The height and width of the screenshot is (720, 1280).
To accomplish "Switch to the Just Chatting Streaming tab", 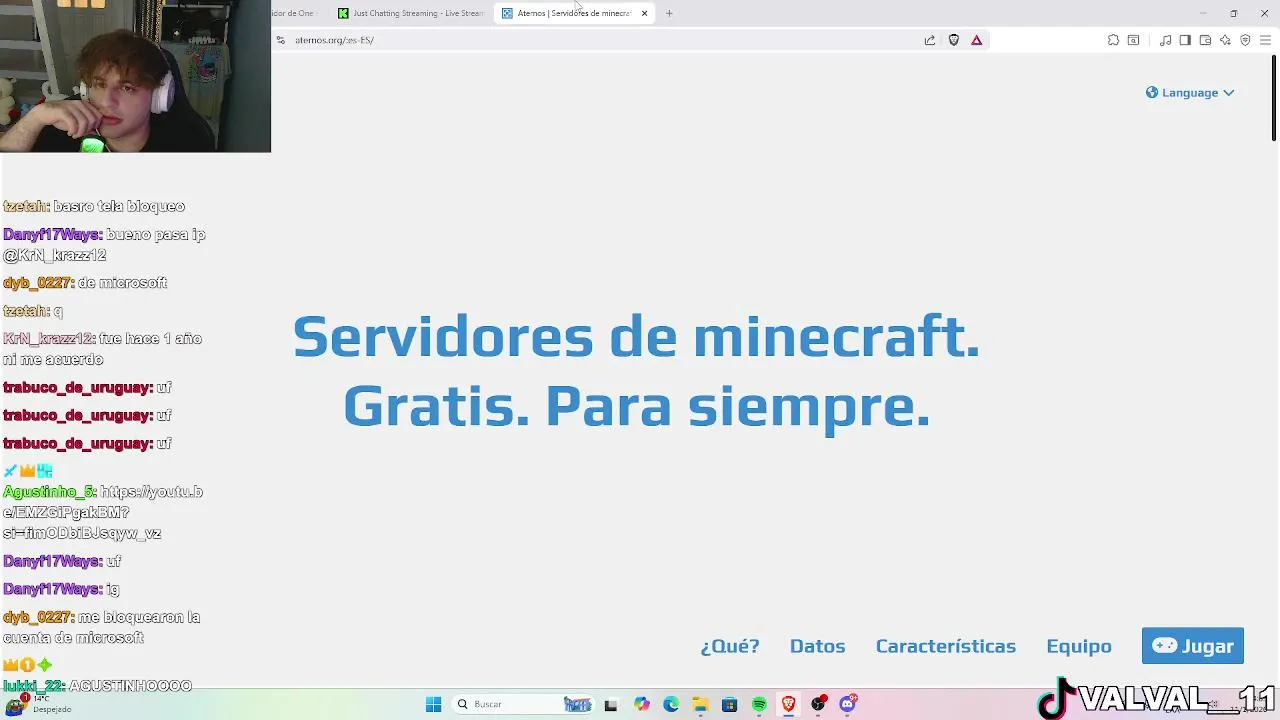I will (411, 13).
